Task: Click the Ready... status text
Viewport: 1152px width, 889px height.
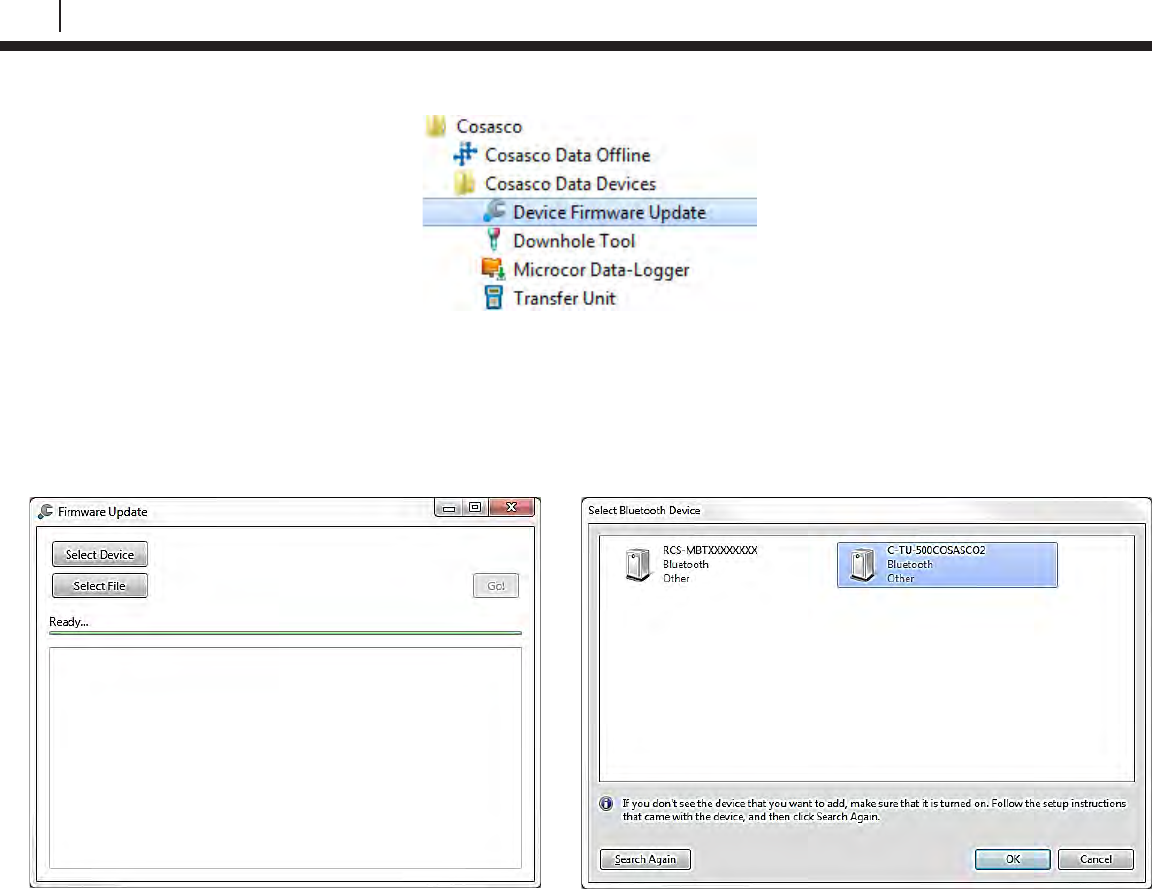Action: coord(68,622)
